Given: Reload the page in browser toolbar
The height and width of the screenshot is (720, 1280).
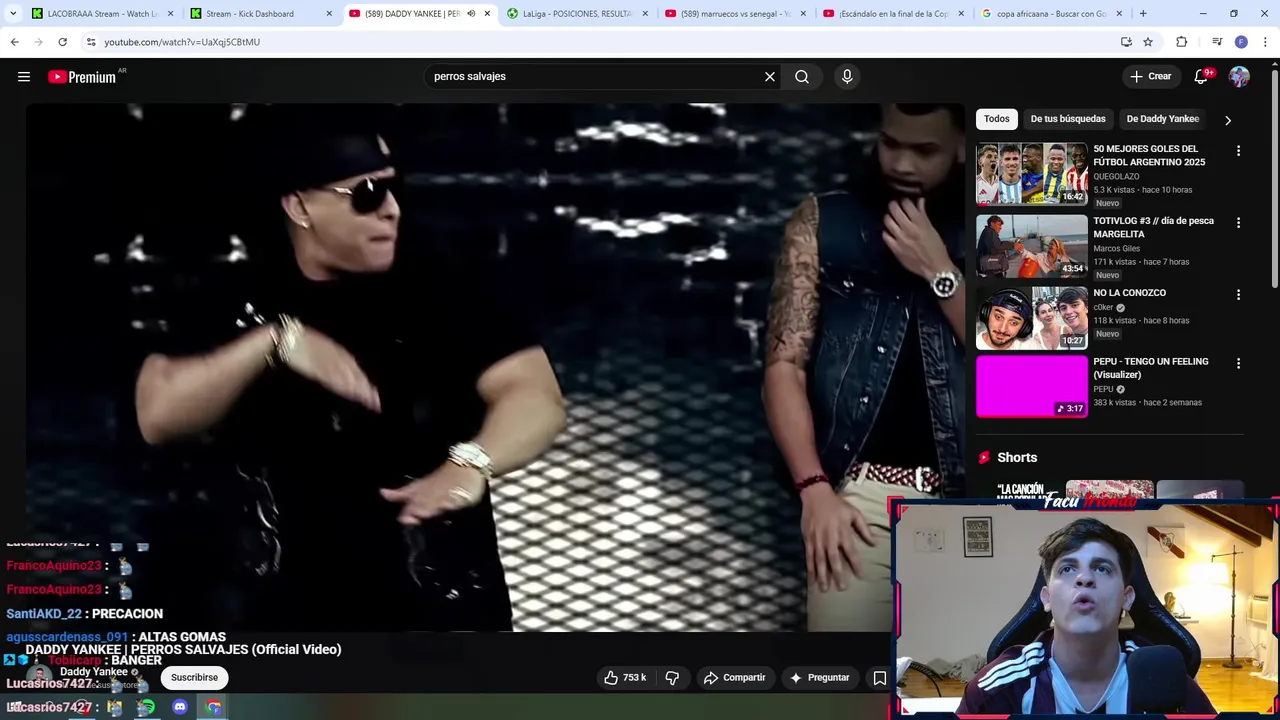Looking at the screenshot, I should 62,42.
